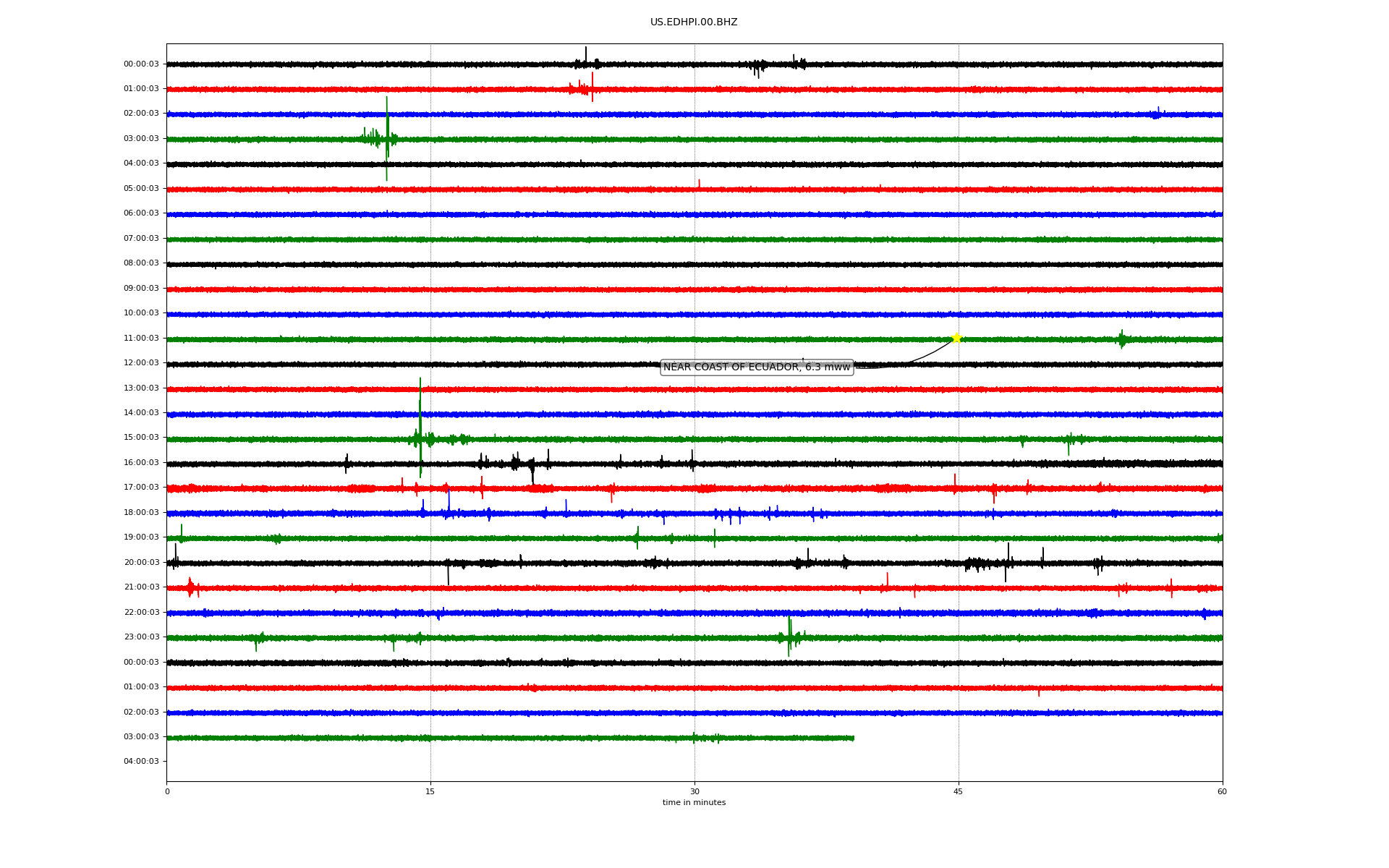Image resolution: width=1389 pixels, height=868 pixels.
Task: Select the 13:00:03 time label
Action: [141, 388]
